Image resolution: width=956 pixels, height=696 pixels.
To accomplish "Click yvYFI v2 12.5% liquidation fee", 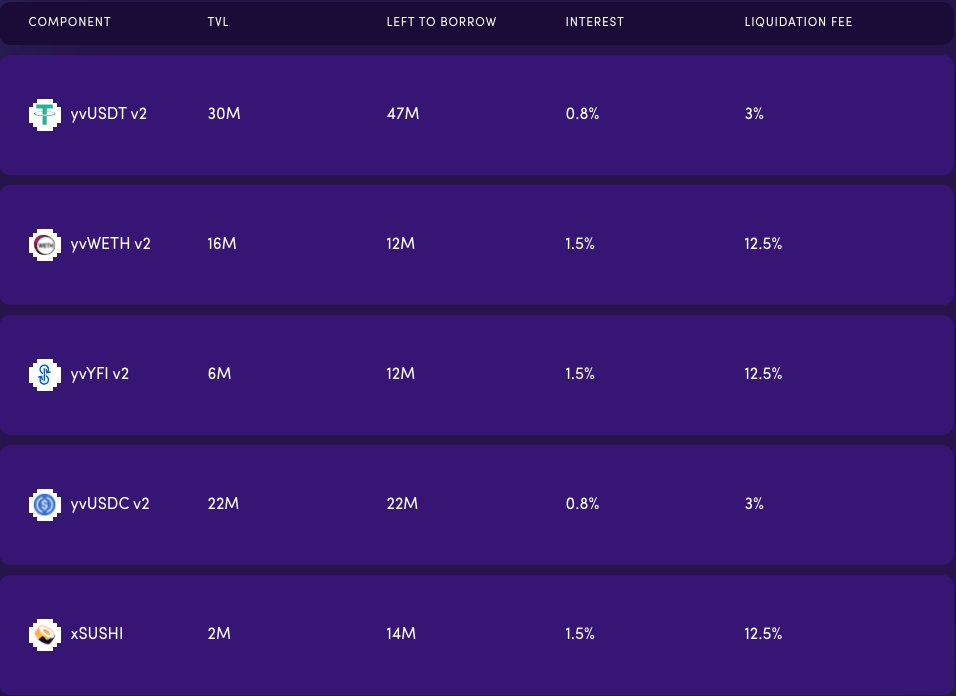I will coord(763,374).
